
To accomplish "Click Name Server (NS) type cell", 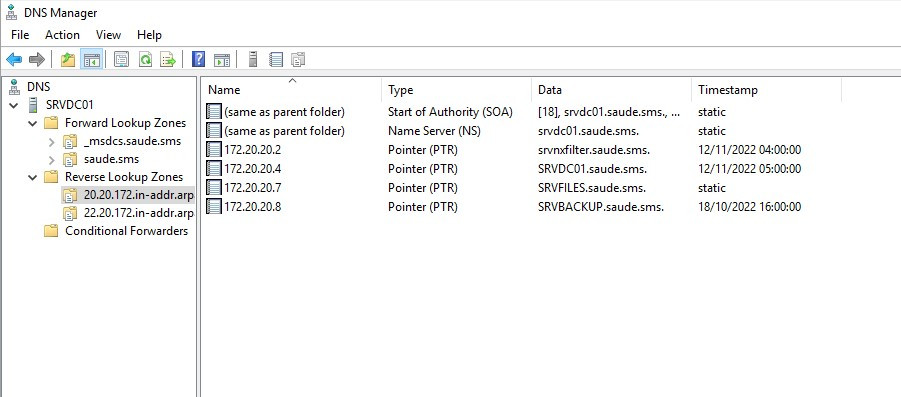I will 434,130.
